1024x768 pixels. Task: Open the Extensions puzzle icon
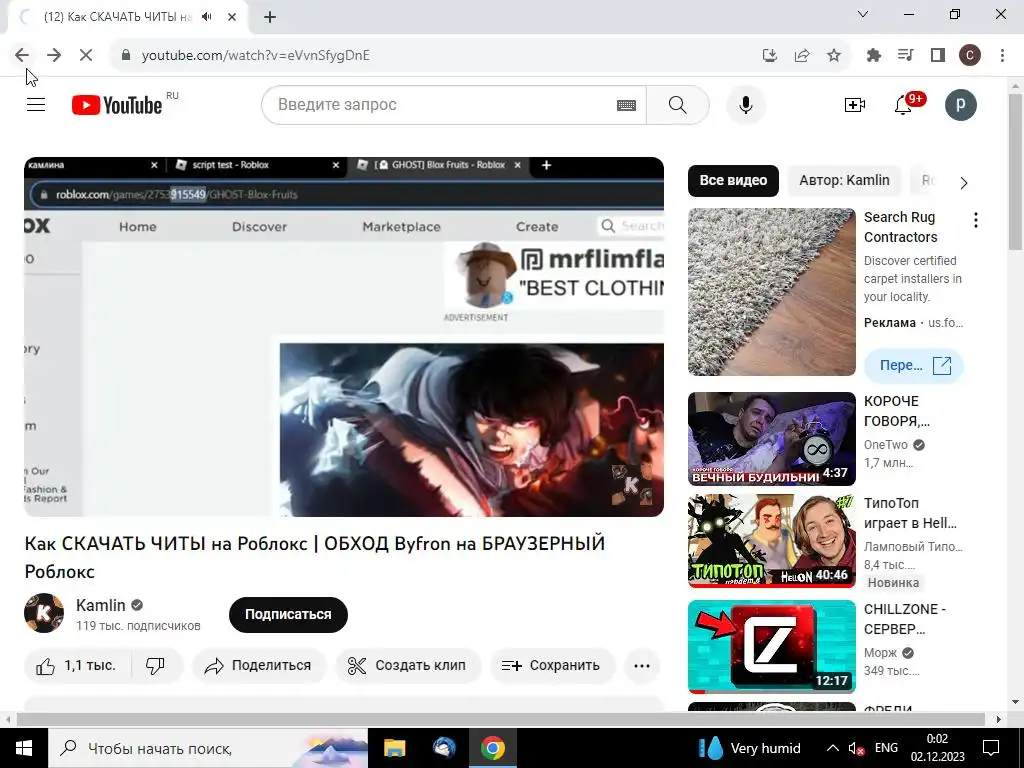pyautogui.click(x=873, y=56)
